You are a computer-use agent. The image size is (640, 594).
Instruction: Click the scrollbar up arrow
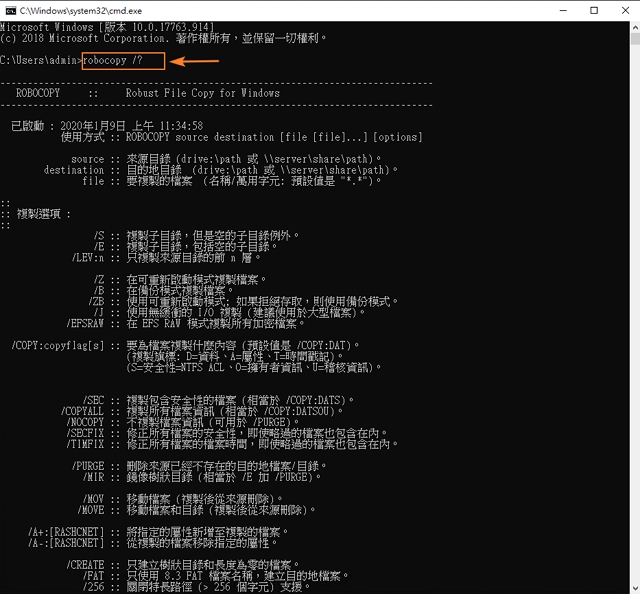[635, 27]
